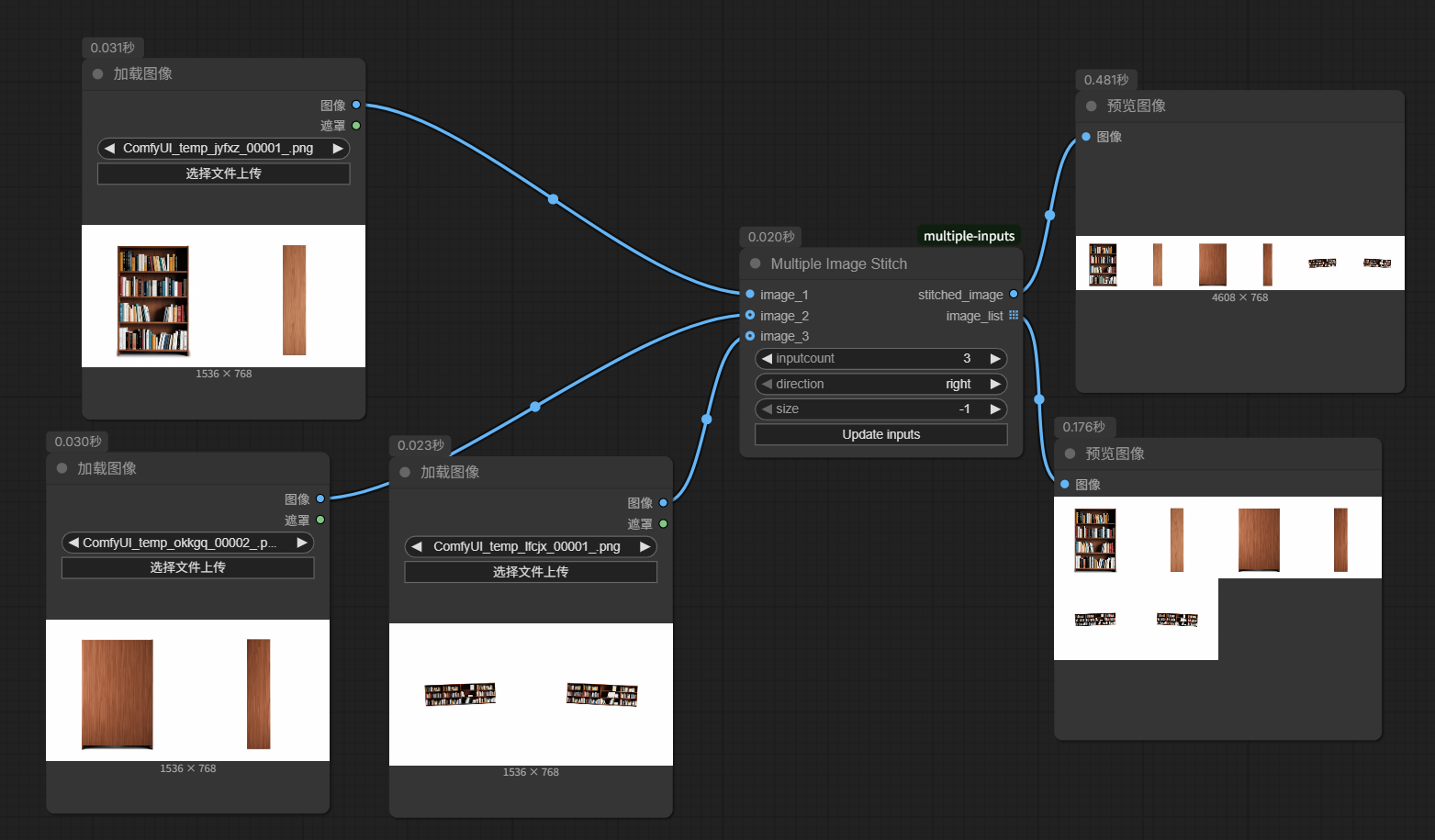The image size is (1435, 840).
Task: Click the 遮罩 output port of lfcjx node
Action: [663, 523]
